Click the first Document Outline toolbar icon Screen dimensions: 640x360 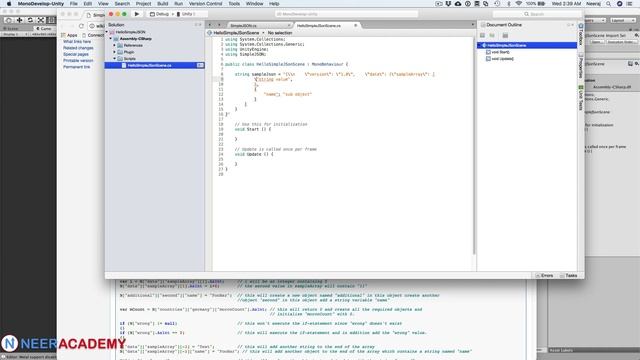482,36
